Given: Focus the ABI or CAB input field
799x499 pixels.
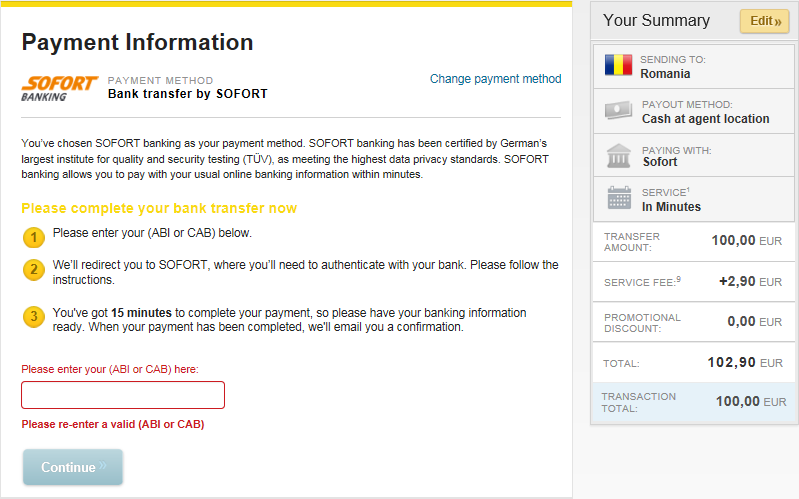Looking at the screenshot, I should 123,395.
